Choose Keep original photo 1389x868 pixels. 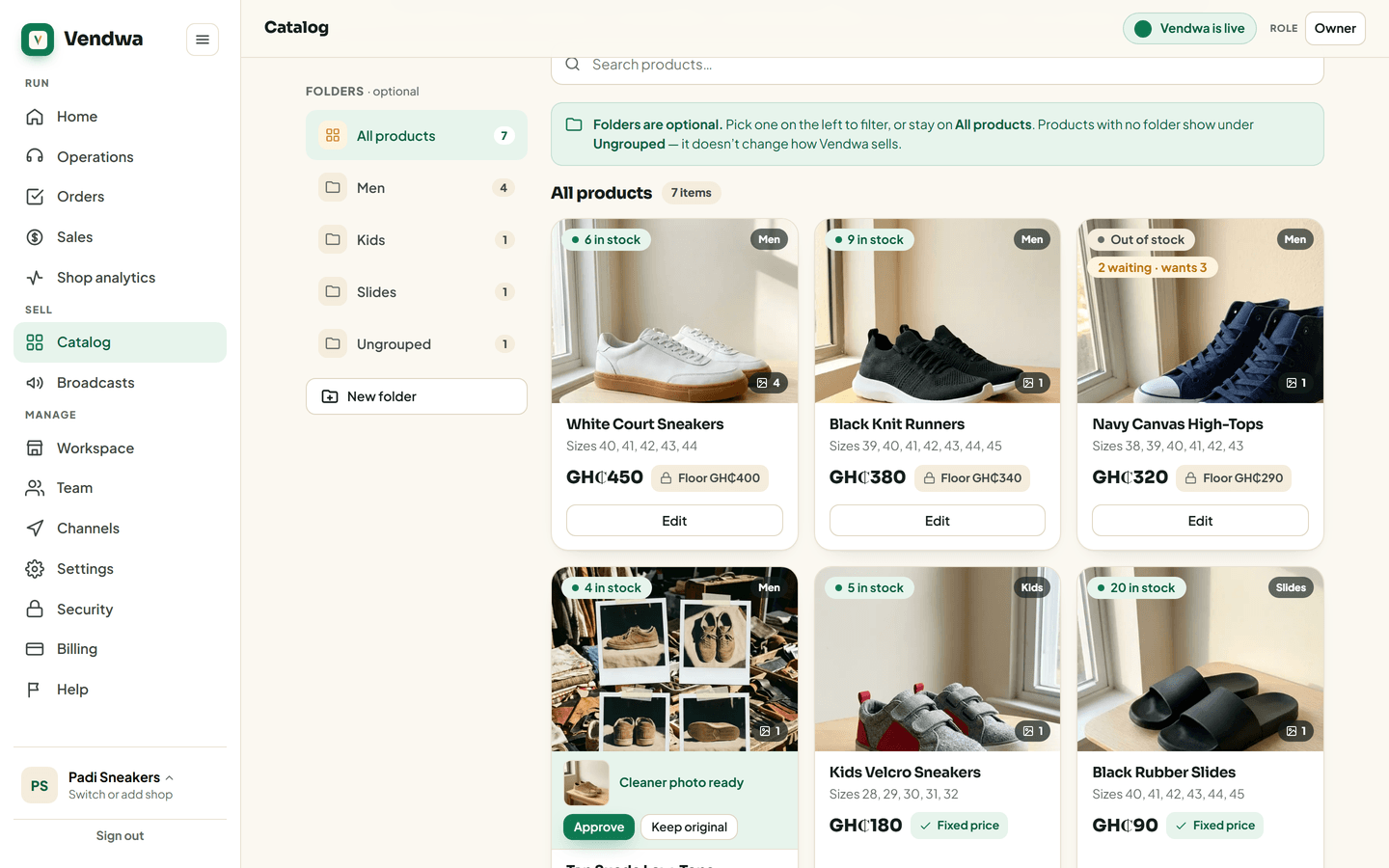[x=689, y=827]
